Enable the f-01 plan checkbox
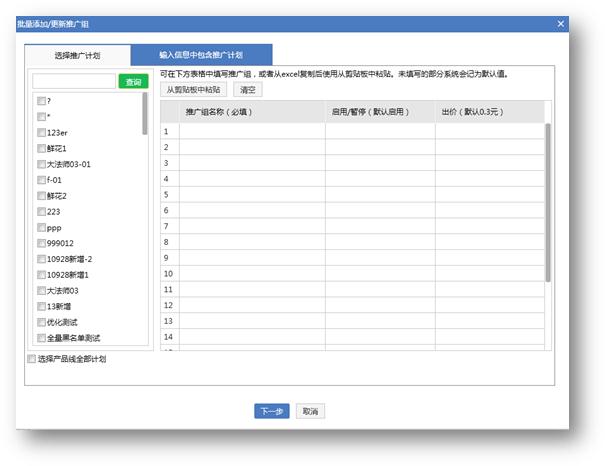This screenshot has height=466, width=605. [x=41, y=180]
